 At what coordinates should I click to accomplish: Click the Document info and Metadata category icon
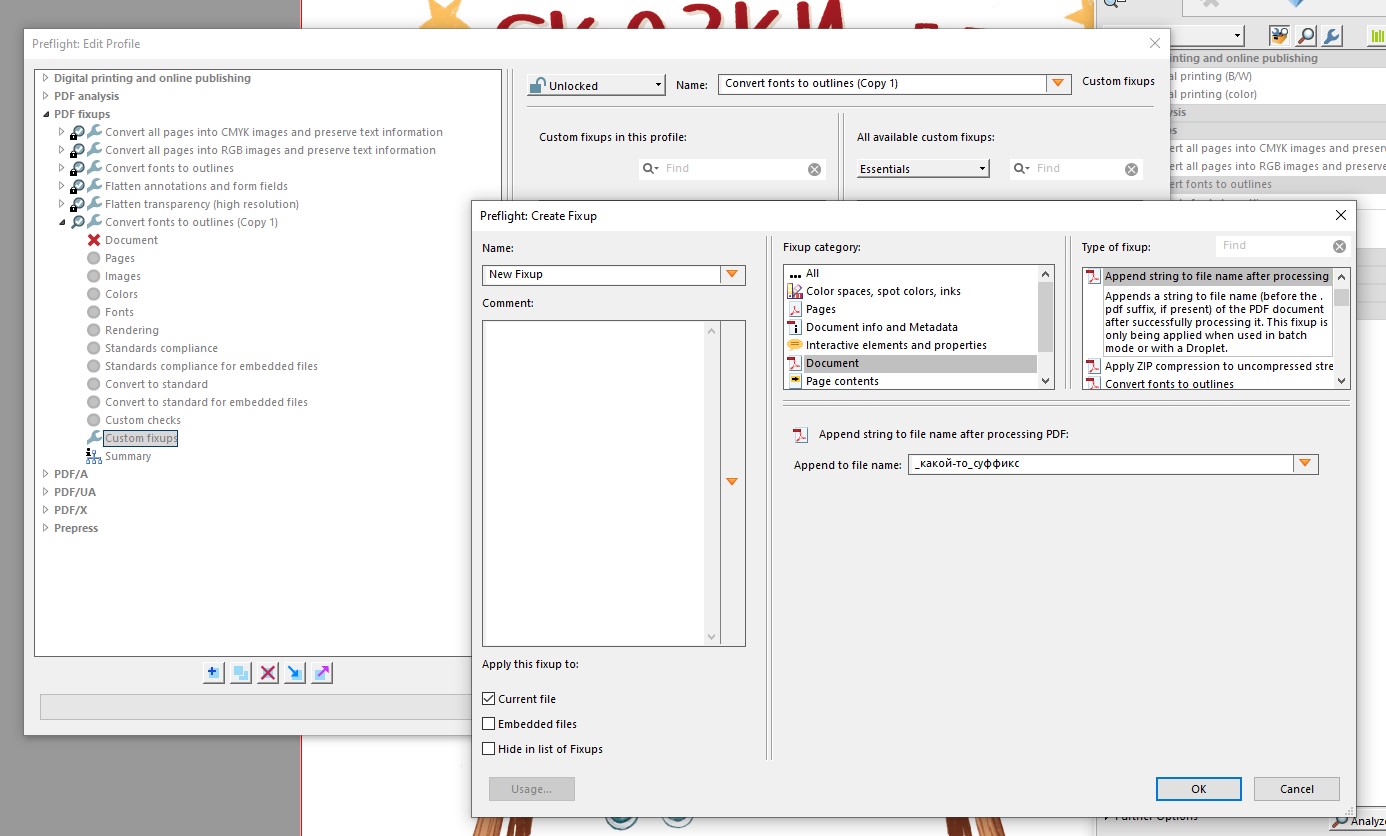[x=795, y=327]
